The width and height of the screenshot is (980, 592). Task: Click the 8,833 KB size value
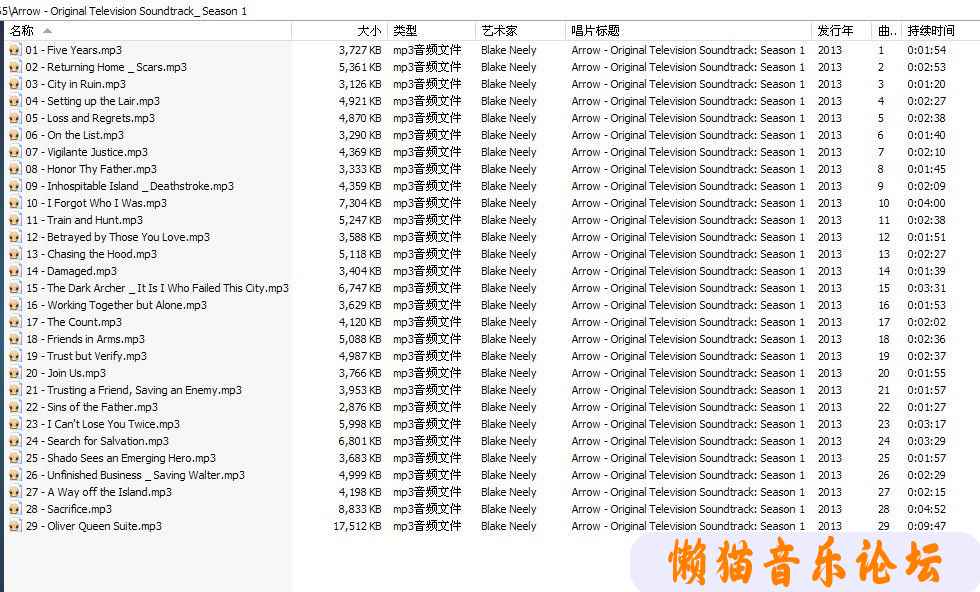pyautogui.click(x=360, y=509)
